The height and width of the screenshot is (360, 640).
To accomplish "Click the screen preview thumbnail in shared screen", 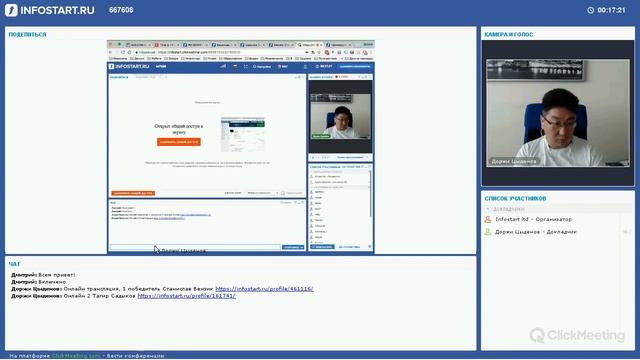I will [243, 135].
